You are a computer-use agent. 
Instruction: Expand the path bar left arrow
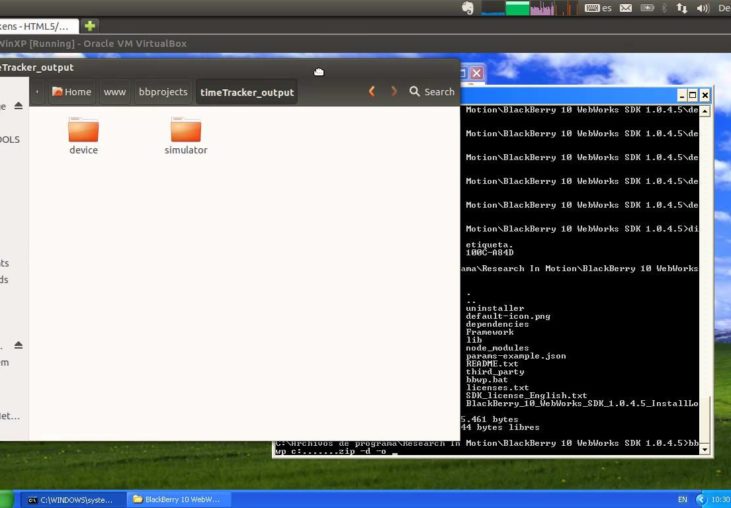(38, 91)
